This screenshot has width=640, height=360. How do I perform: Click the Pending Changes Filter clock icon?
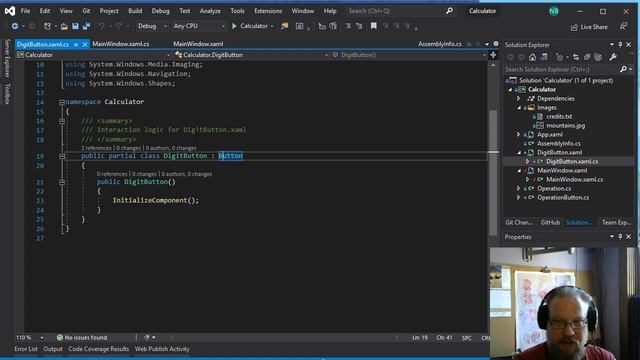pyautogui.click(x=560, y=57)
